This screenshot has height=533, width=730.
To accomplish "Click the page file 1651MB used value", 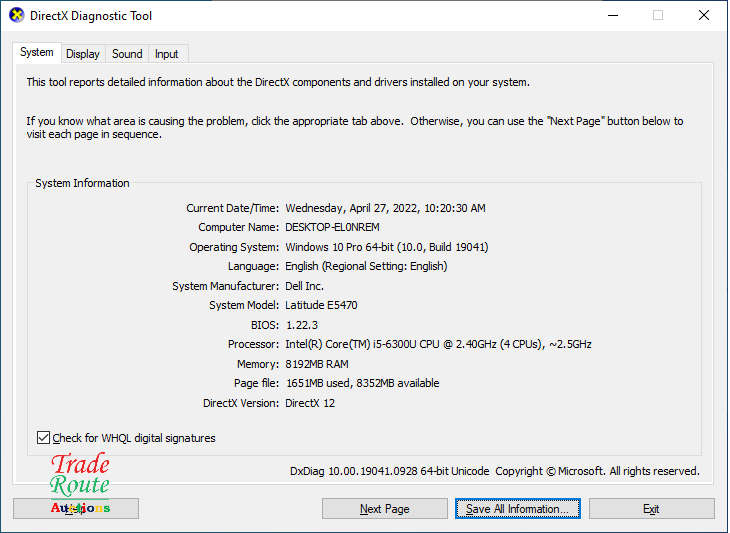I will [363, 383].
